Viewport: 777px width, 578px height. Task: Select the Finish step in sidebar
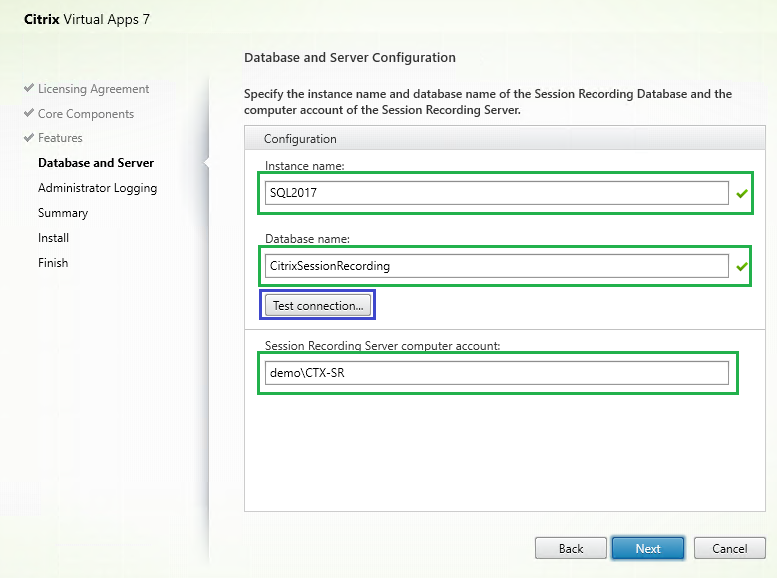[x=53, y=263]
